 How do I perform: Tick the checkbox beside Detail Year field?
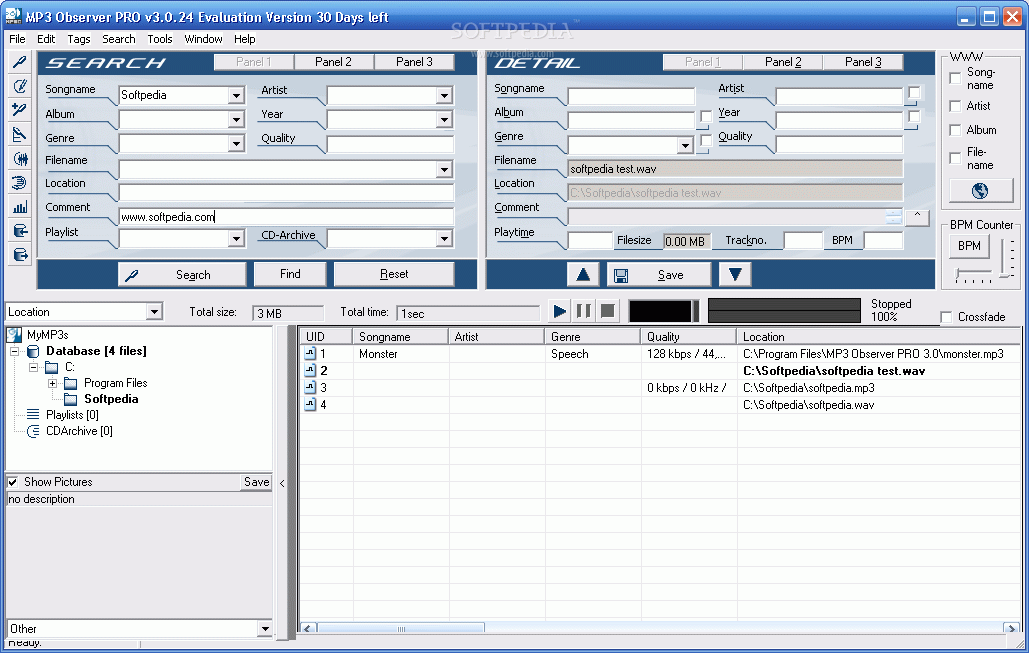(914, 117)
